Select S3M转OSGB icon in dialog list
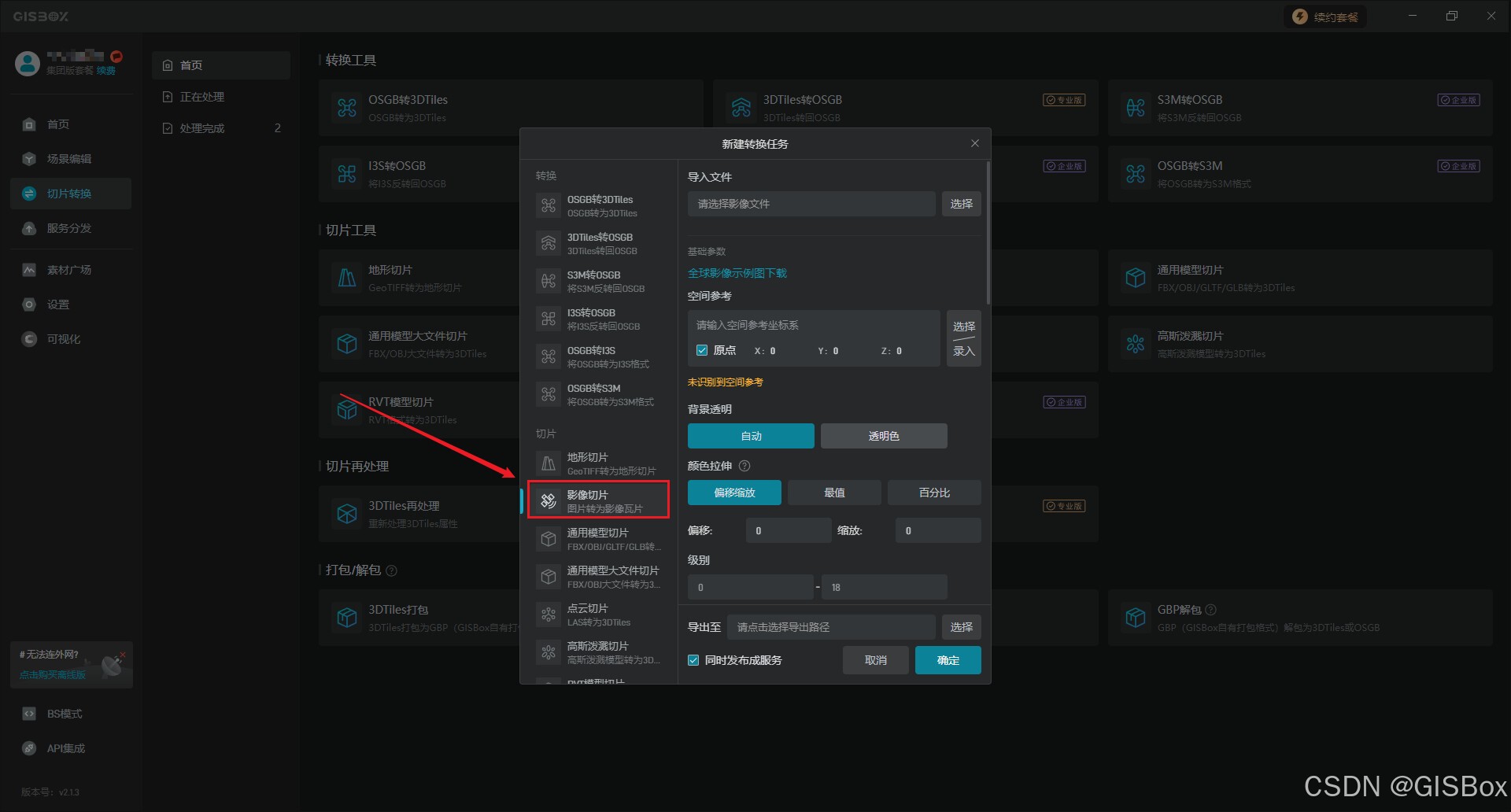Image resolution: width=1511 pixels, height=812 pixels. (x=549, y=281)
